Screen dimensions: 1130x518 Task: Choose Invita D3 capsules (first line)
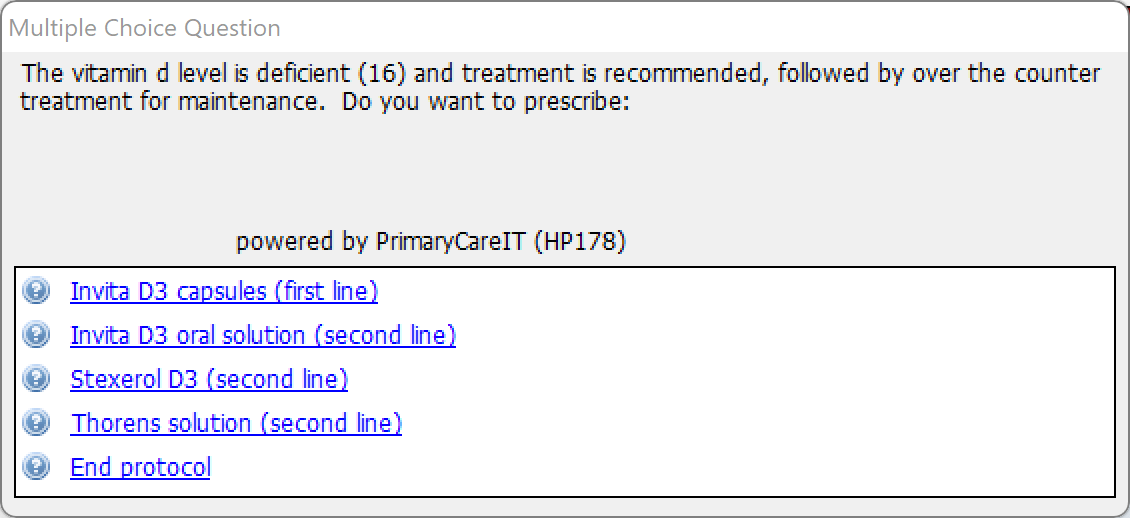[x=224, y=292]
